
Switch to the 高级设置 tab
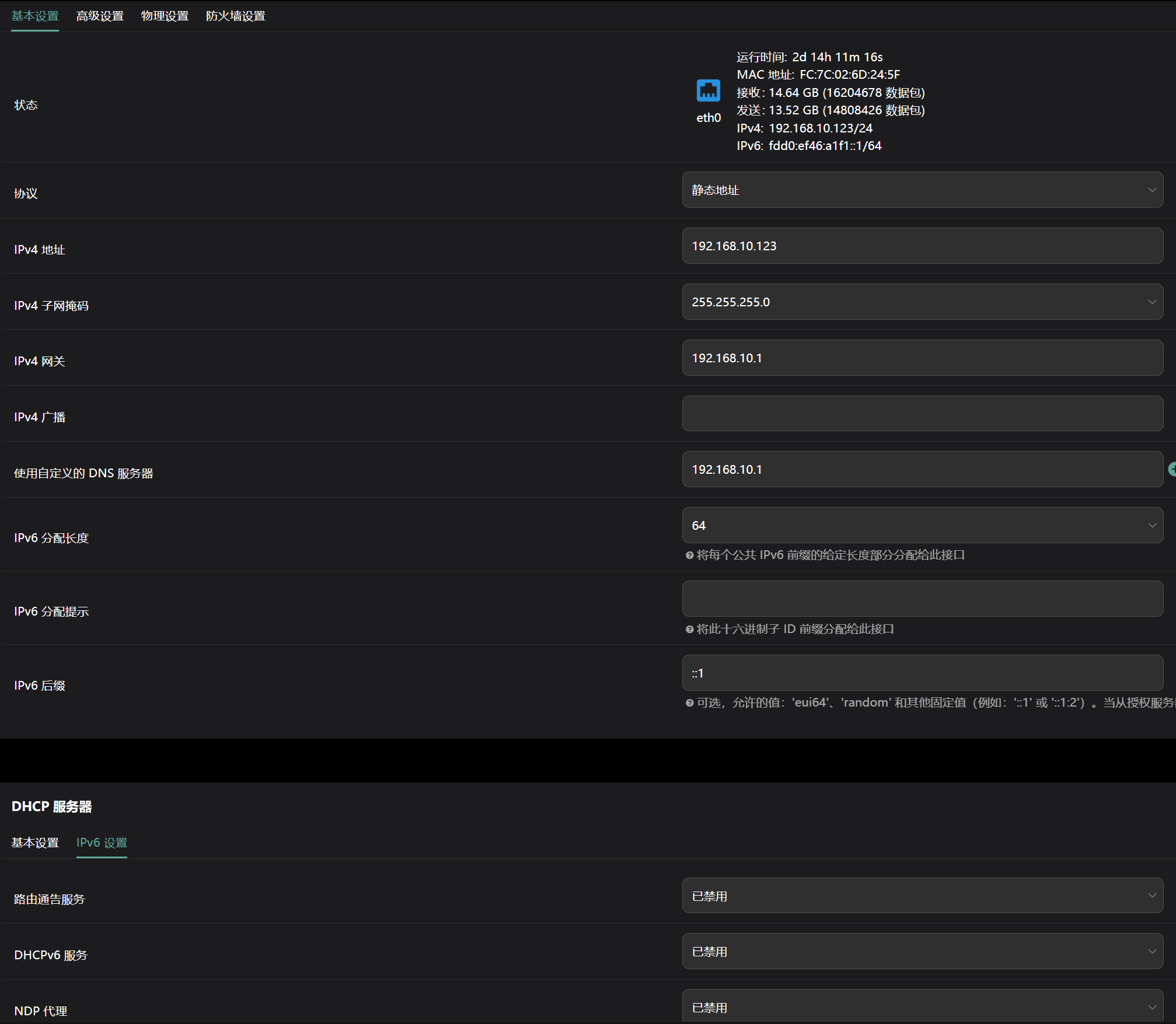(100, 16)
